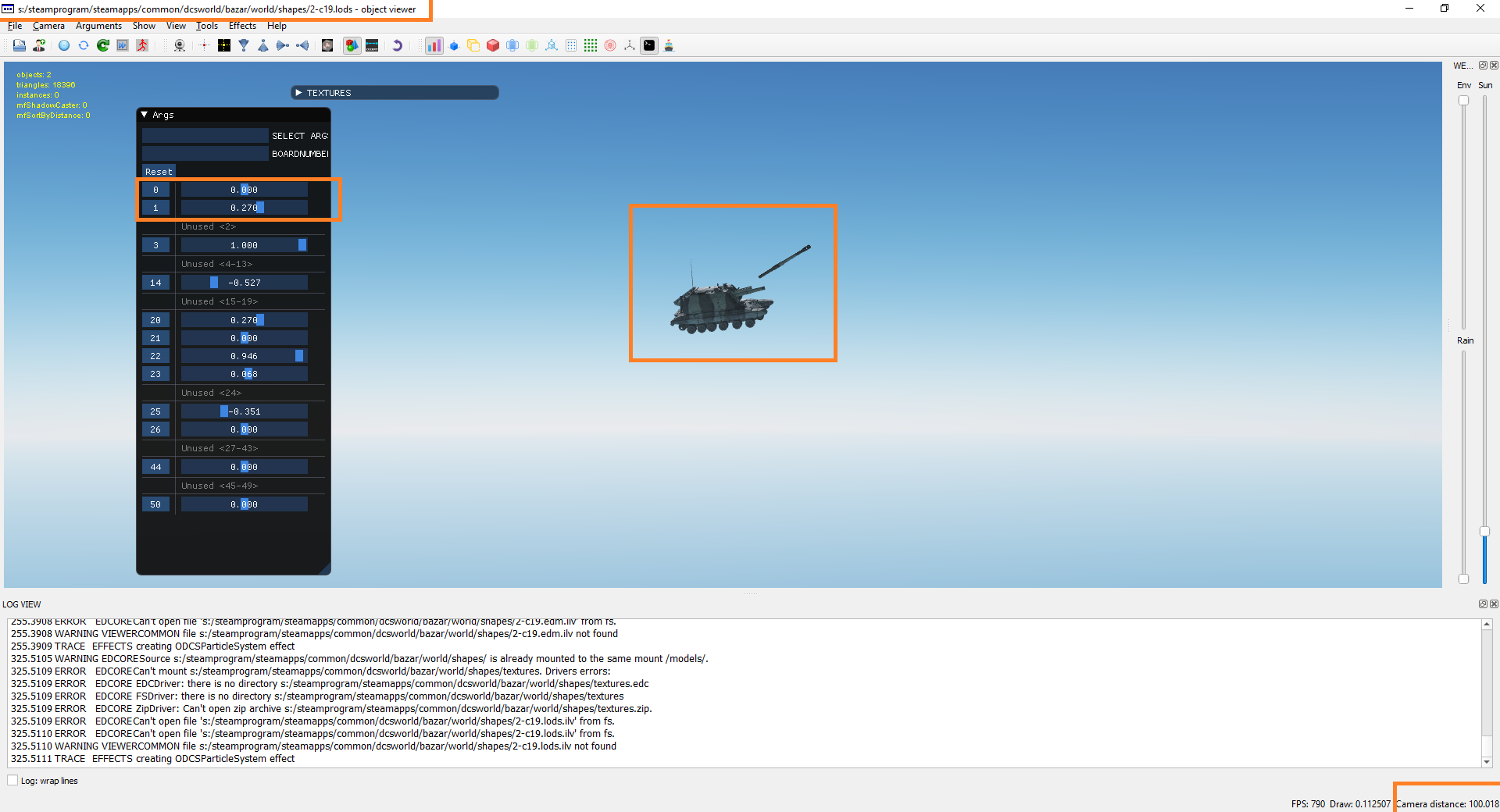The image size is (1500, 812).
Task: Click the colored shapes (red/green/blue) icon
Action: coord(352,45)
